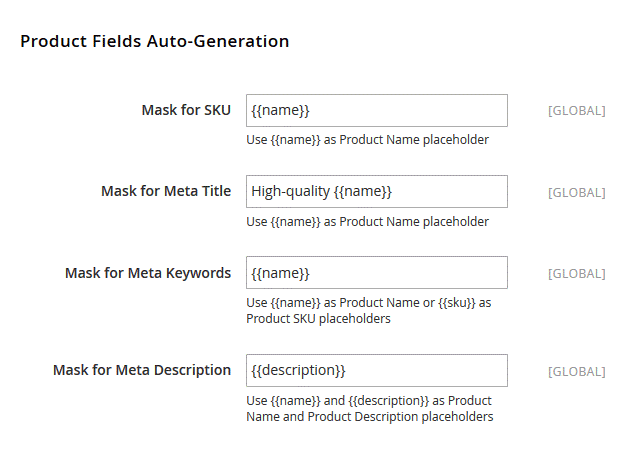
Task: Click the hint text below Meta Keywords field
Action: pos(367,310)
